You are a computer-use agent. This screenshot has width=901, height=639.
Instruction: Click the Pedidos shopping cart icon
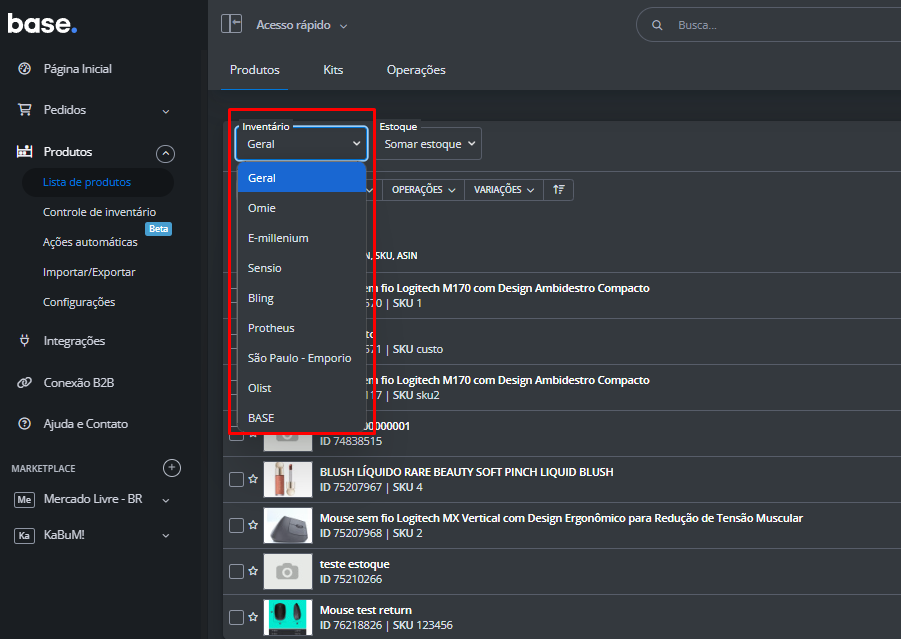pos(24,110)
